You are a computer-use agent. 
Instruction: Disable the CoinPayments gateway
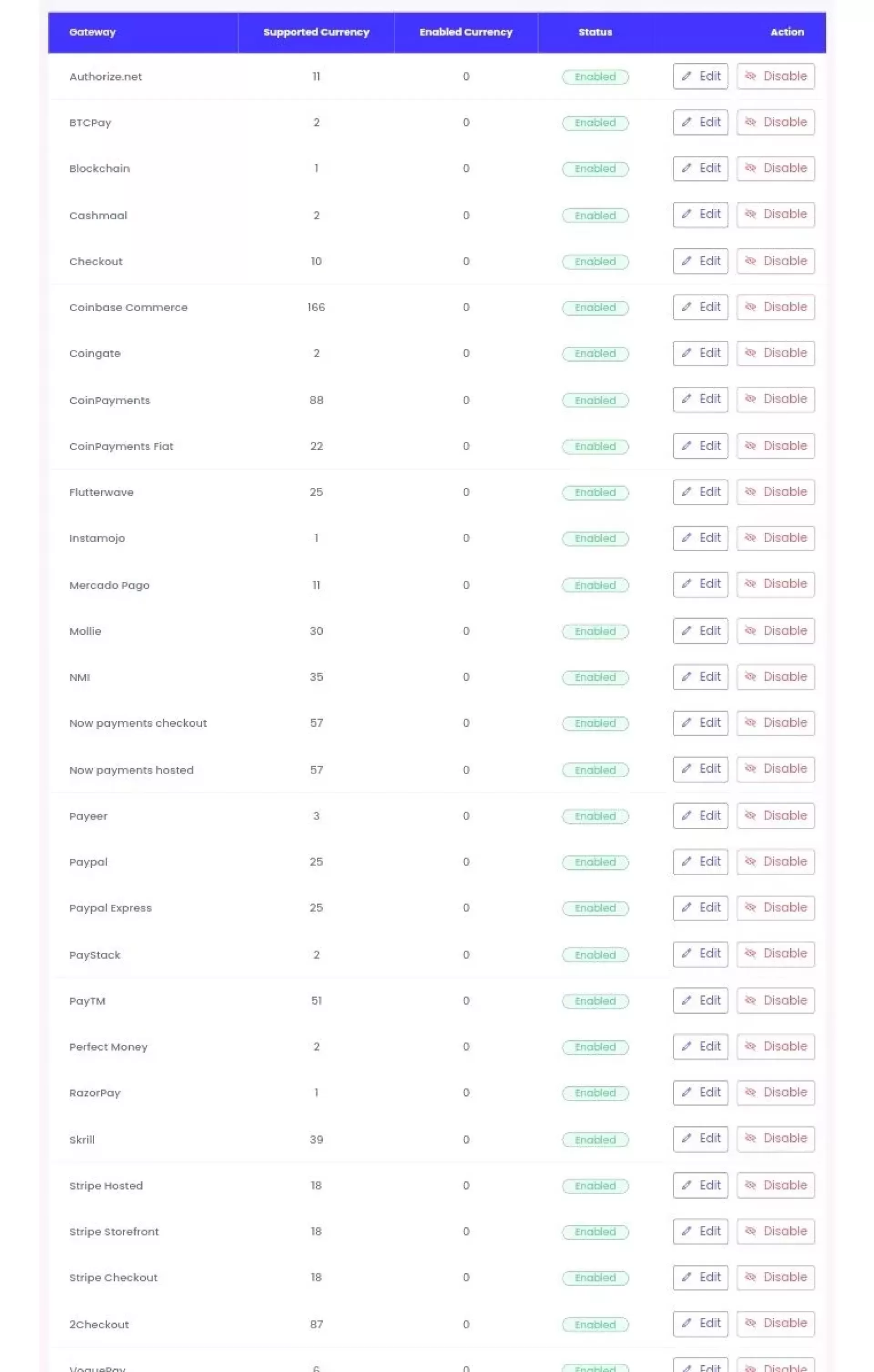coord(775,400)
